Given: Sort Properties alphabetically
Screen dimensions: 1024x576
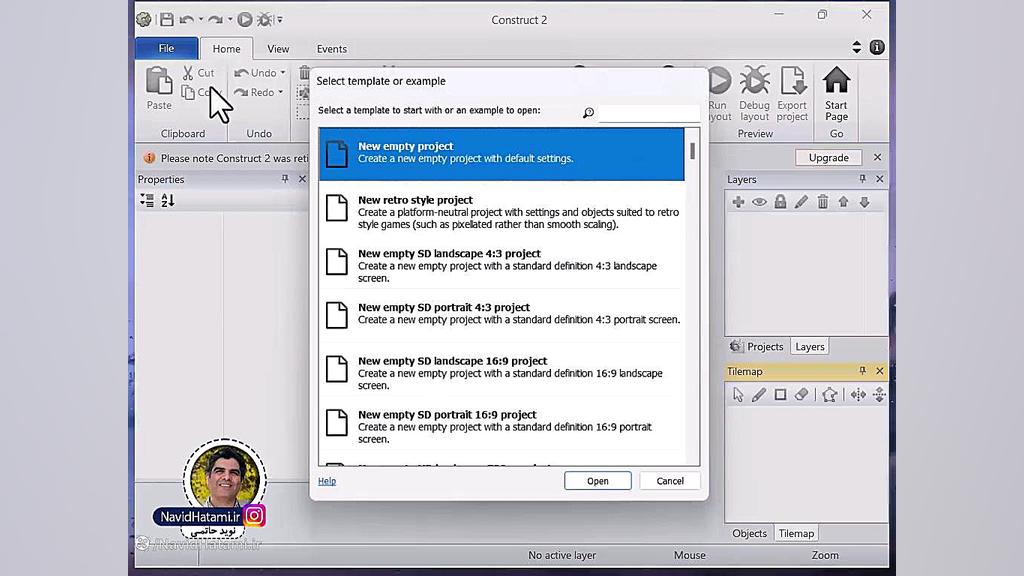Looking at the screenshot, I should click(x=168, y=200).
